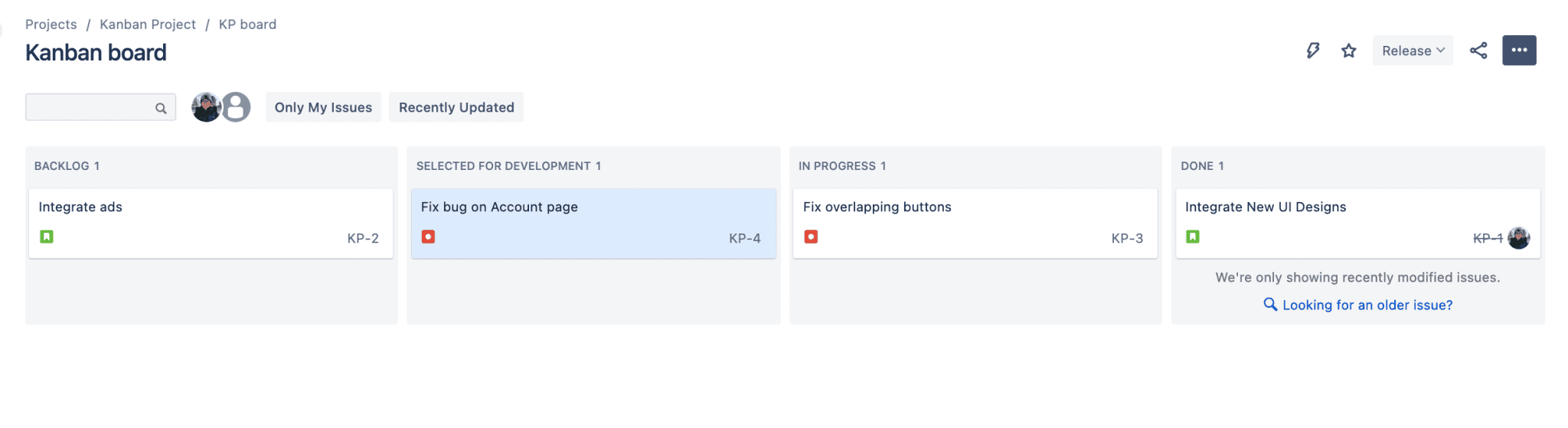Image resolution: width=1568 pixels, height=428 pixels.
Task: Click the red bug icon on KP-4
Action: pyautogui.click(x=429, y=237)
